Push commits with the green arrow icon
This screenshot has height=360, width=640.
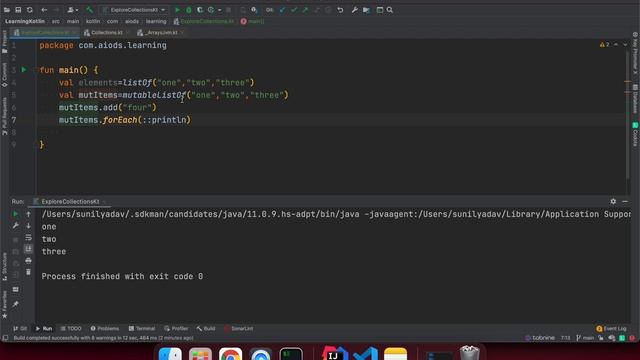pyautogui.click(x=305, y=10)
